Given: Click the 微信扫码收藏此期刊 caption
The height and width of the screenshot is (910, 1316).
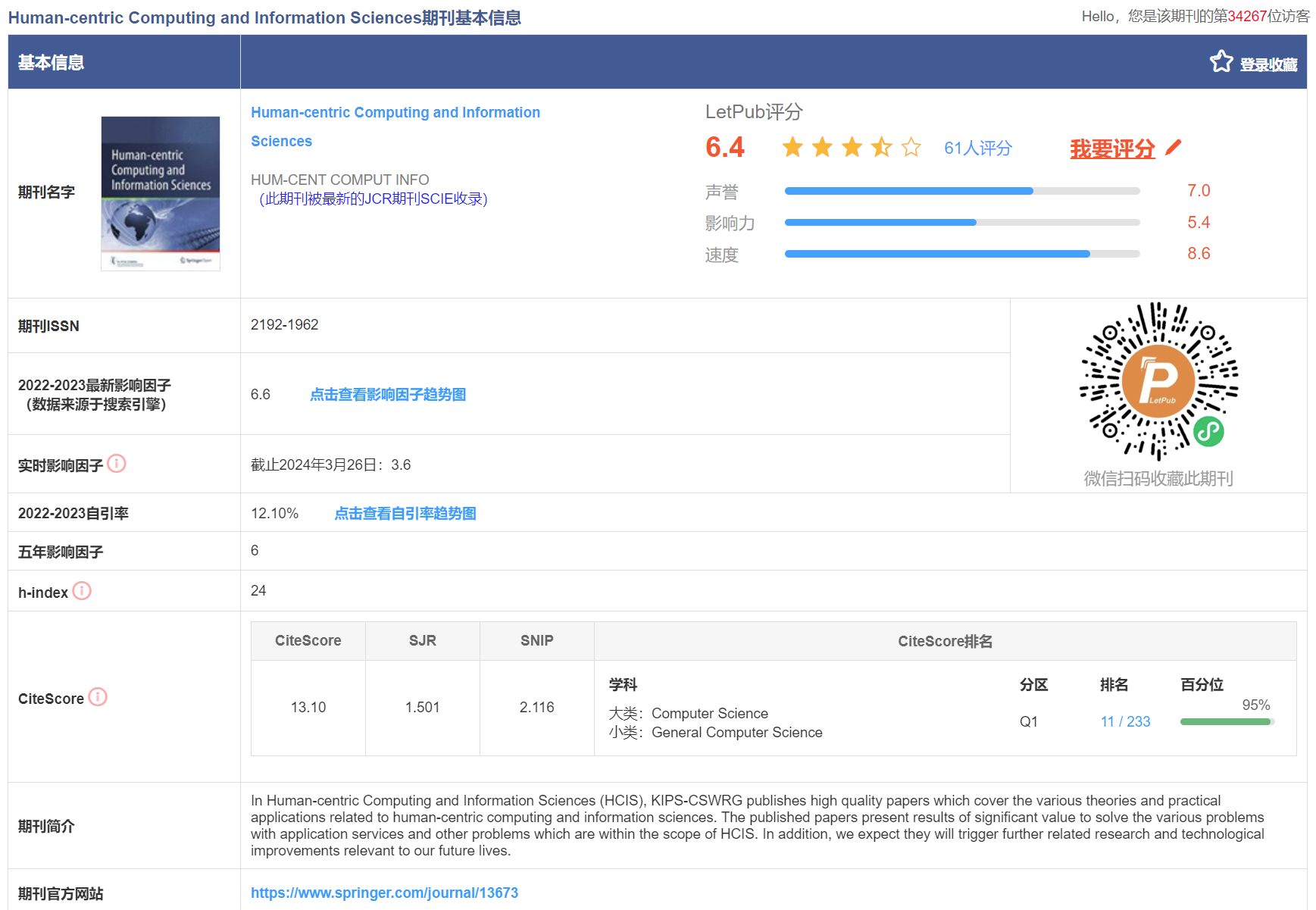Looking at the screenshot, I should click(1158, 479).
